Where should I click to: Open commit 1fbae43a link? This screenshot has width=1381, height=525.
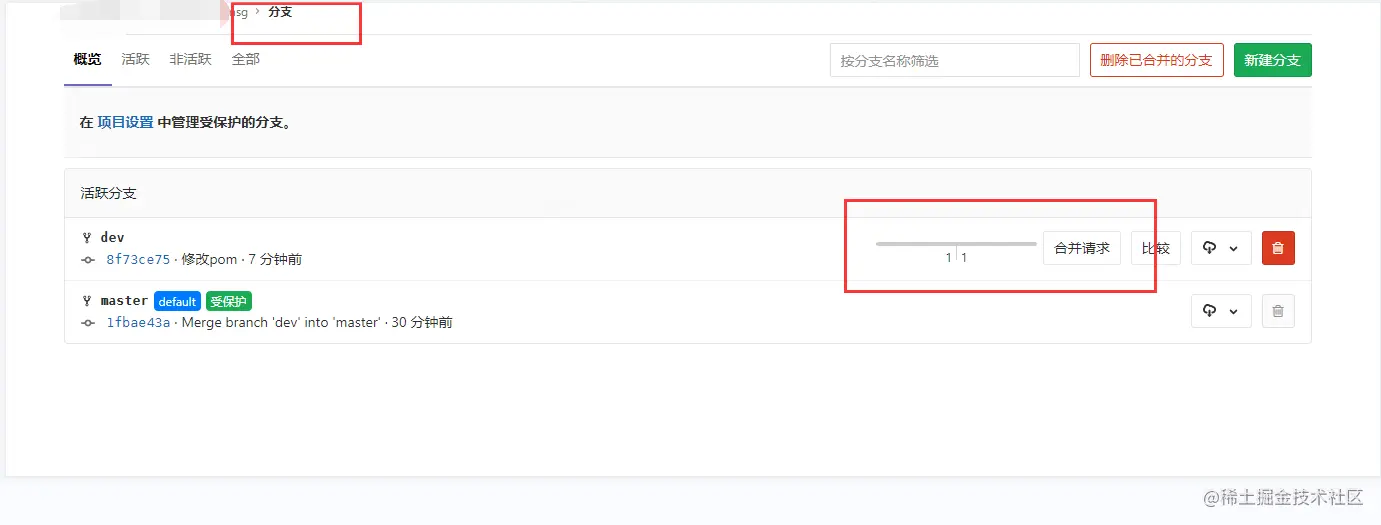point(138,323)
